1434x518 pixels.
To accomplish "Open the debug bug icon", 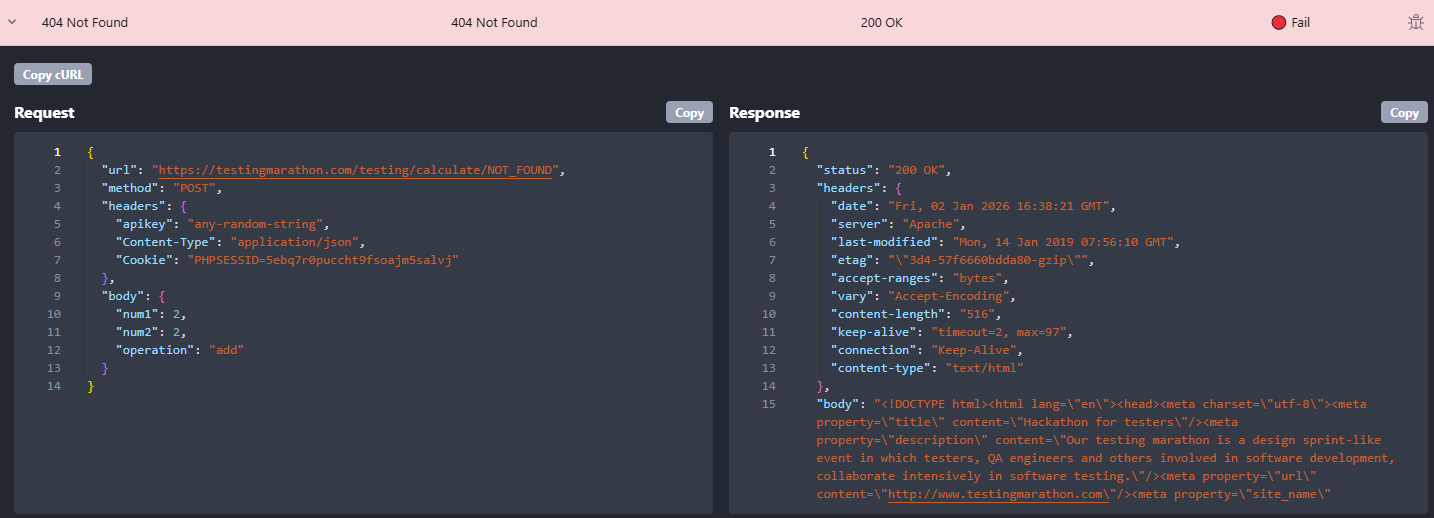I will click(x=1415, y=22).
